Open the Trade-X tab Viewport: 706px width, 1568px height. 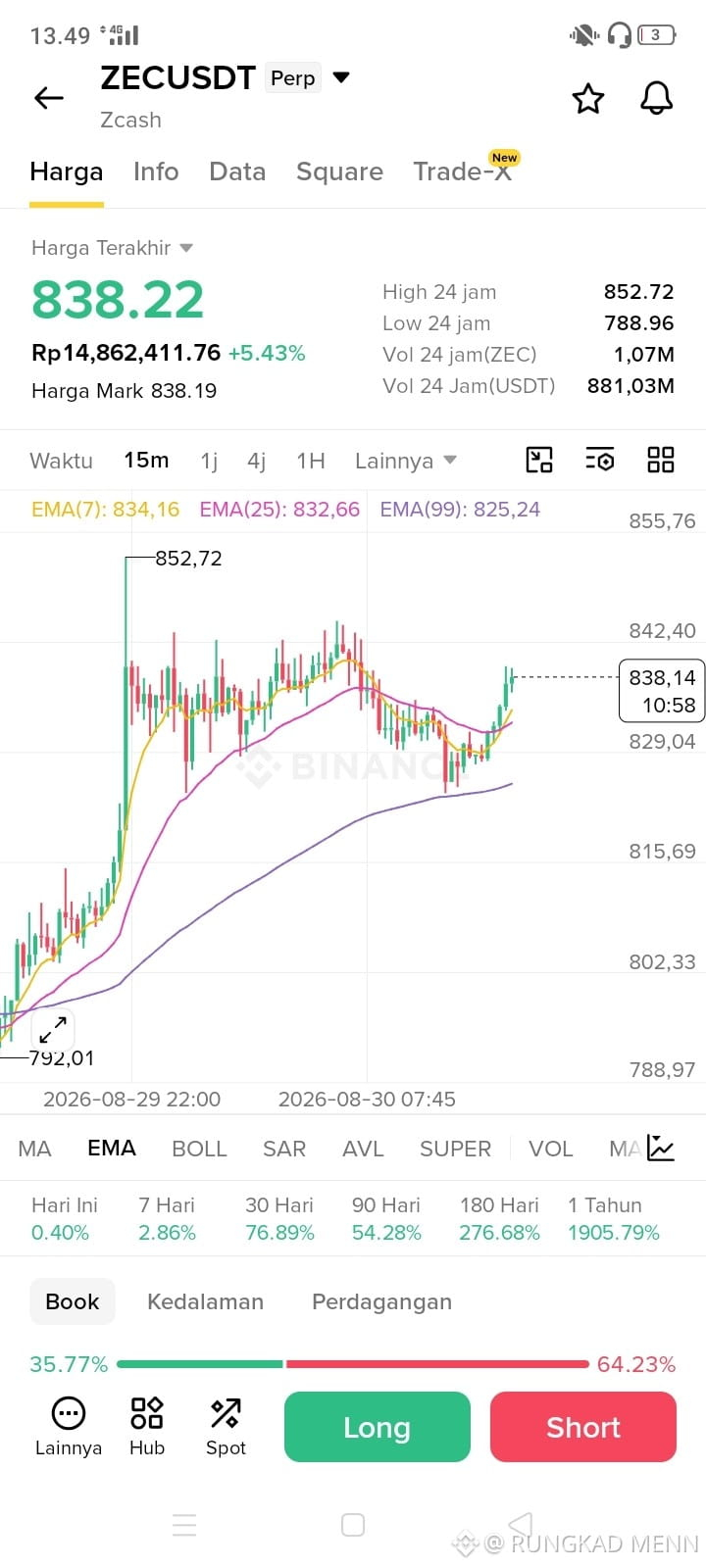[x=463, y=171]
